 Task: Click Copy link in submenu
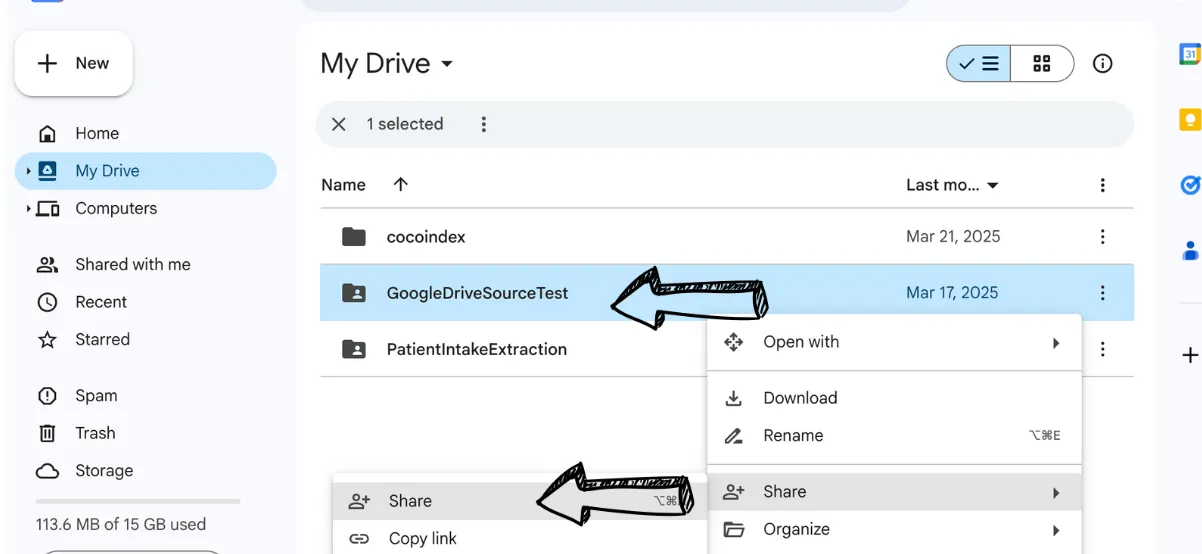[x=519, y=538]
